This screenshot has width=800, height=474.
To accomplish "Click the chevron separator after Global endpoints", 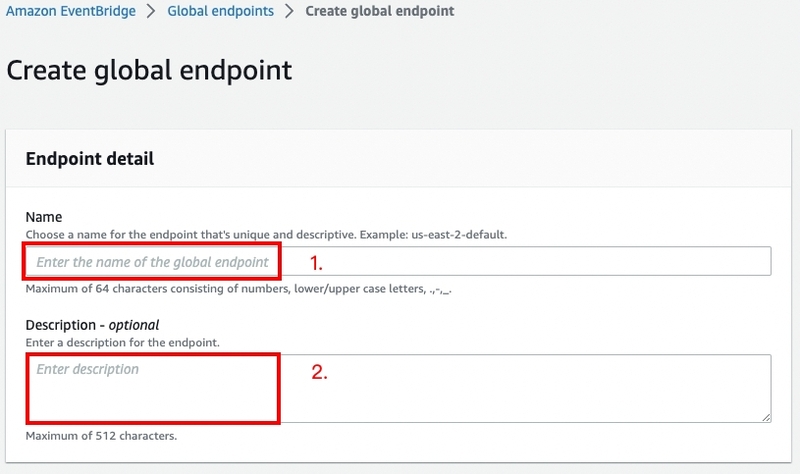I will click(x=289, y=11).
